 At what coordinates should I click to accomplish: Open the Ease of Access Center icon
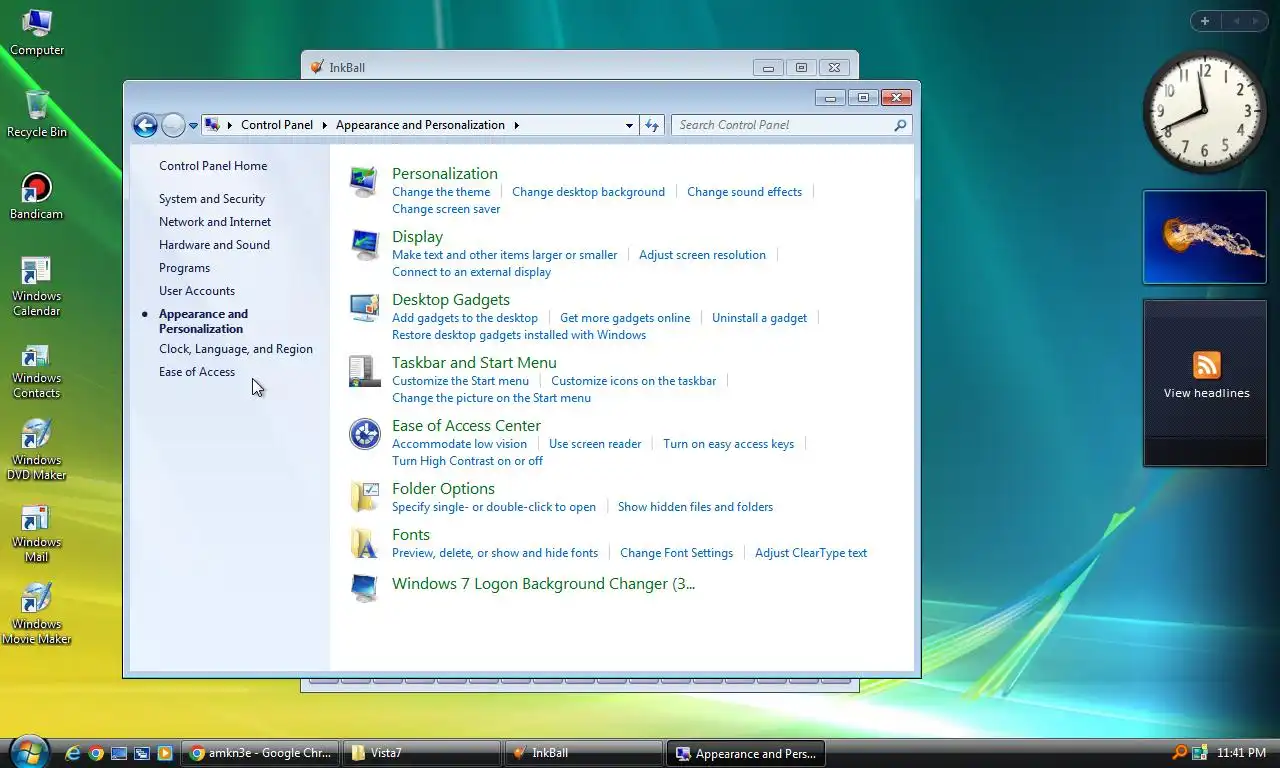coord(364,433)
